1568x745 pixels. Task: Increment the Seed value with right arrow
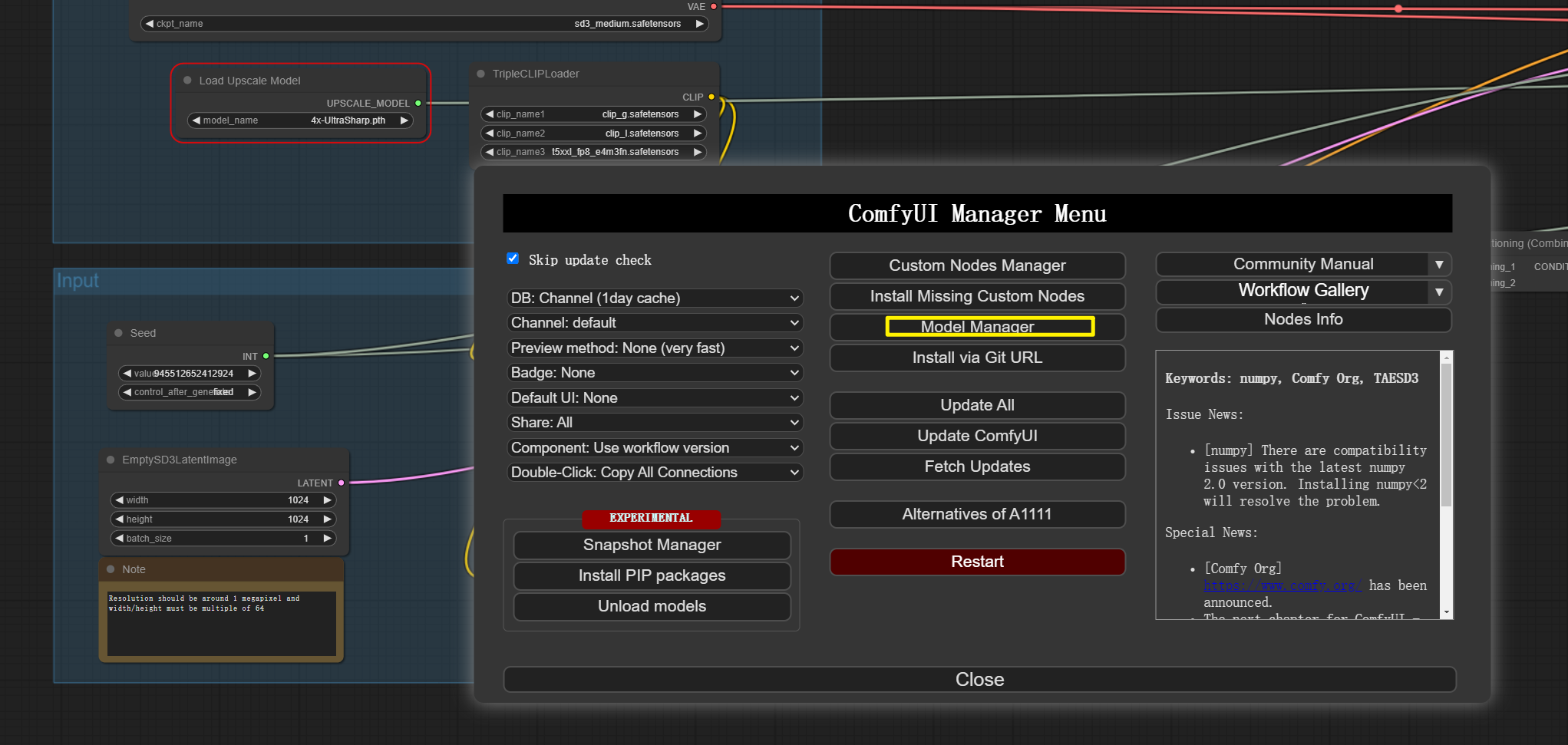pos(251,373)
